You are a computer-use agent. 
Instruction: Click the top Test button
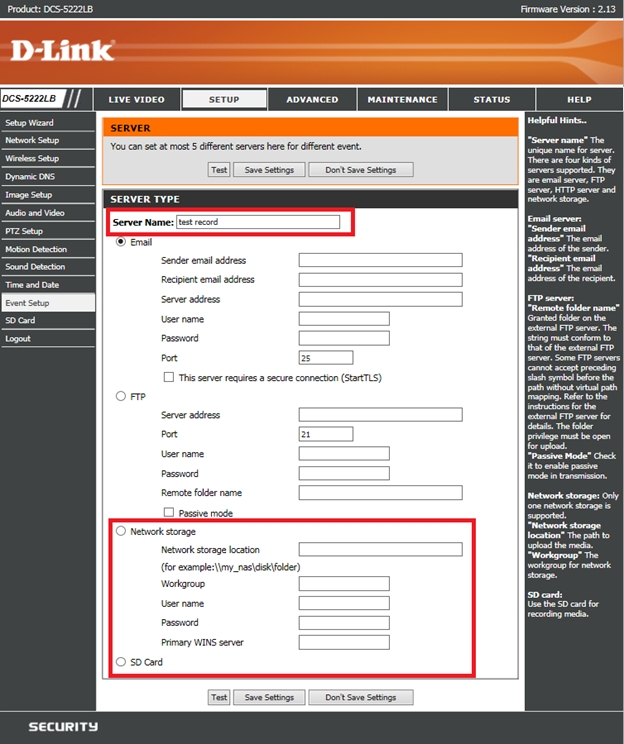tap(218, 170)
